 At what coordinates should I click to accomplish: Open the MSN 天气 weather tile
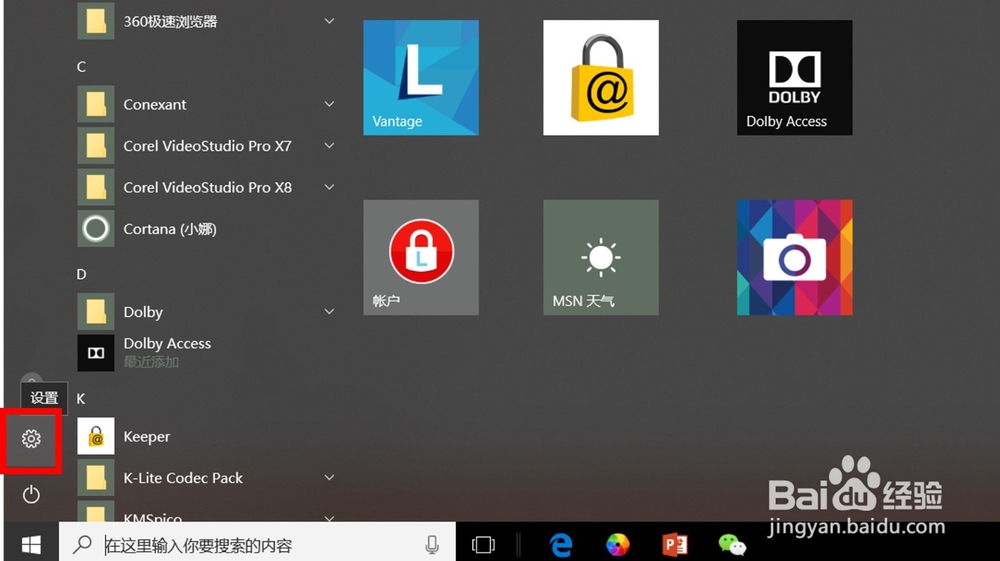[601, 258]
